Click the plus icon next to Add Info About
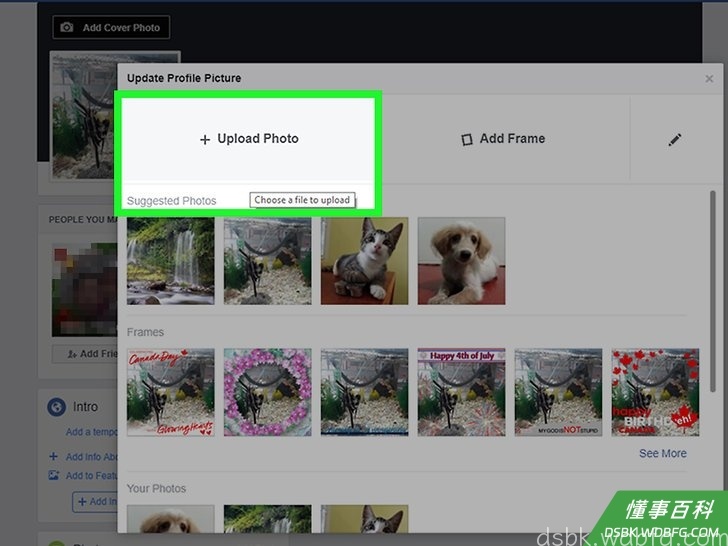 (53, 456)
